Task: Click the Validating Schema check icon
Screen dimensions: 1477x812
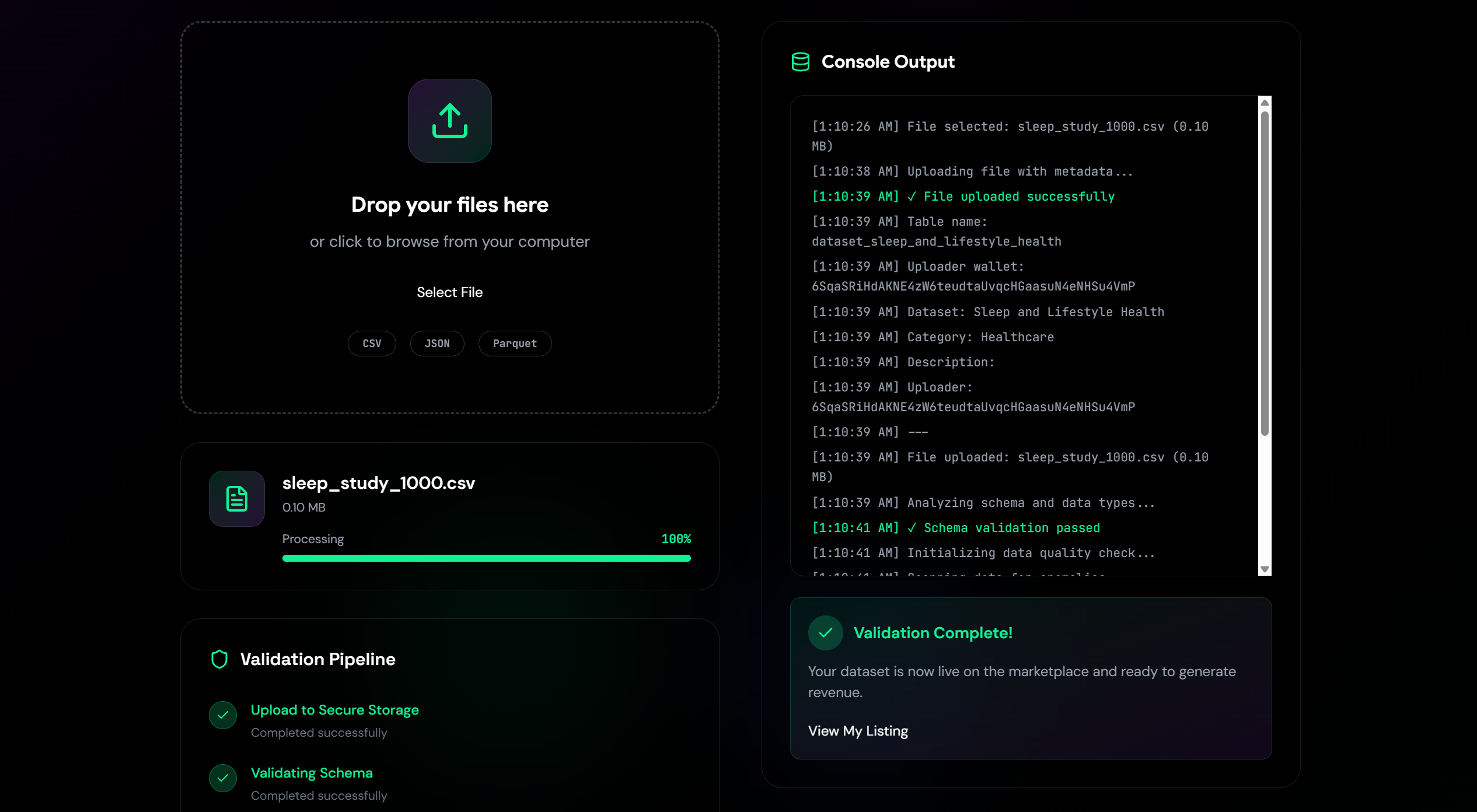Action: (x=223, y=778)
